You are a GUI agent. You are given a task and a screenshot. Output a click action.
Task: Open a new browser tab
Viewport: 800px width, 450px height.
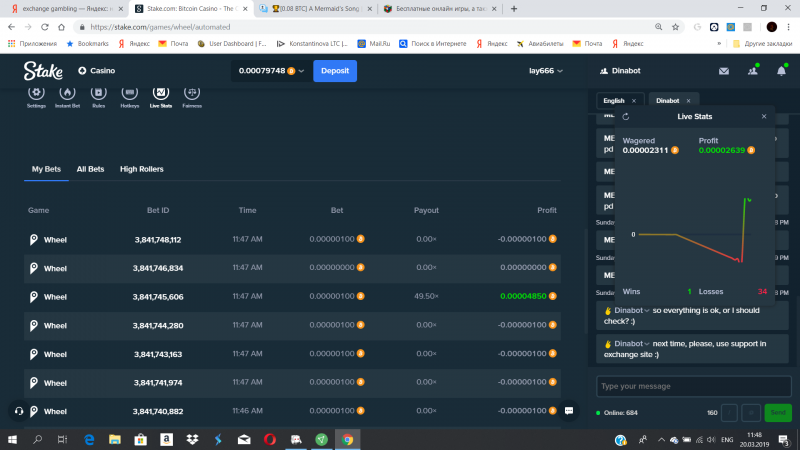pyautogui.click(x=514, y=9)
